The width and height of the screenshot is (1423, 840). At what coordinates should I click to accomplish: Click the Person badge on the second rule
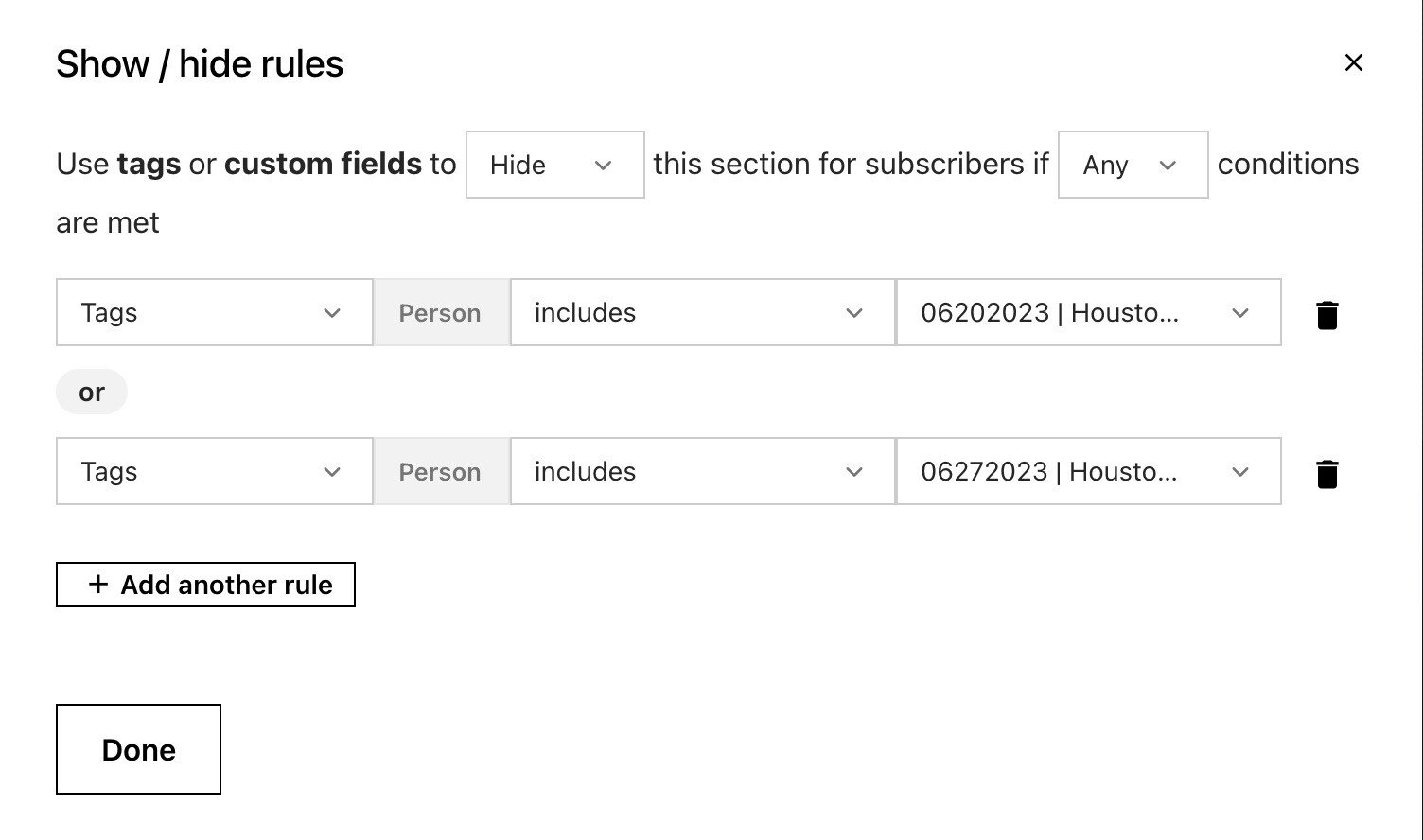coord(440,472)
